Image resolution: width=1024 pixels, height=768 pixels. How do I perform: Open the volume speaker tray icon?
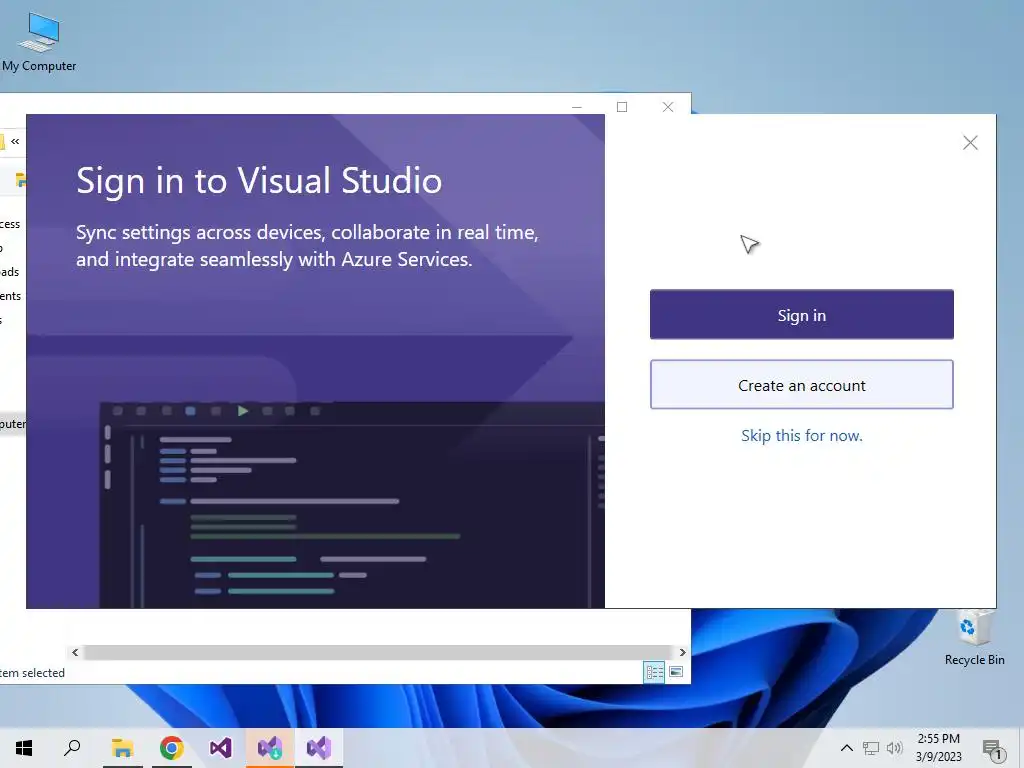coord(894,748)
